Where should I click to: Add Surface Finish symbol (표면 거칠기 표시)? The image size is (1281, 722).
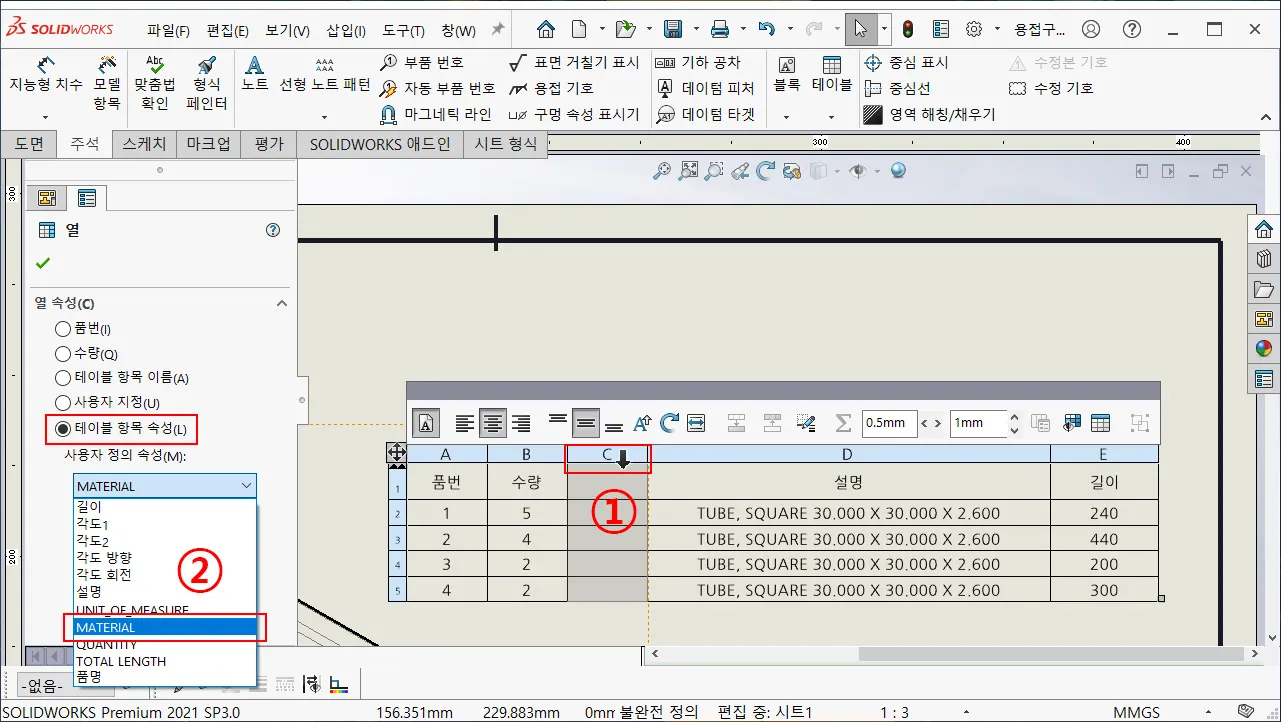click(x=574, y=62)
